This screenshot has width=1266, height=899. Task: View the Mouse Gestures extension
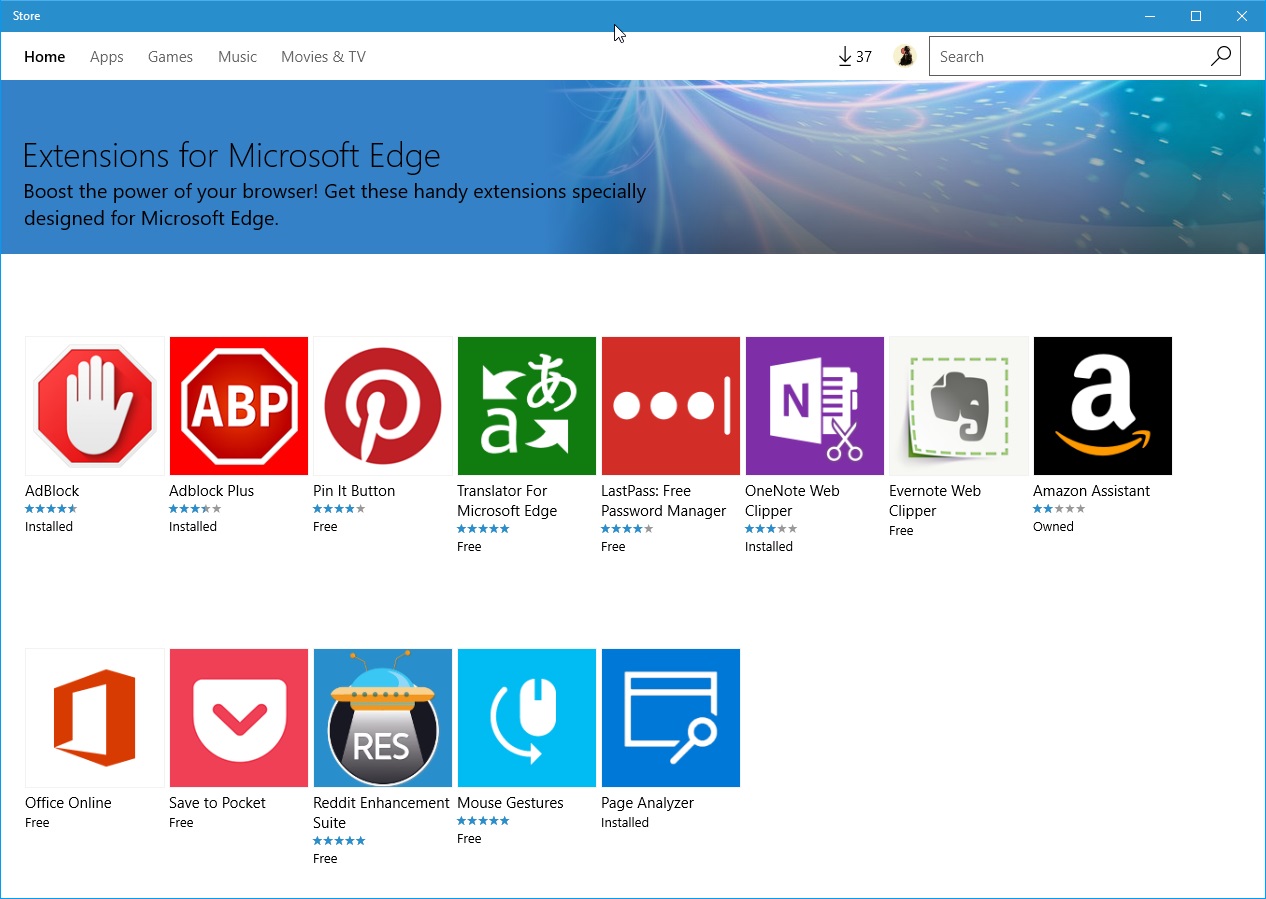526,718
